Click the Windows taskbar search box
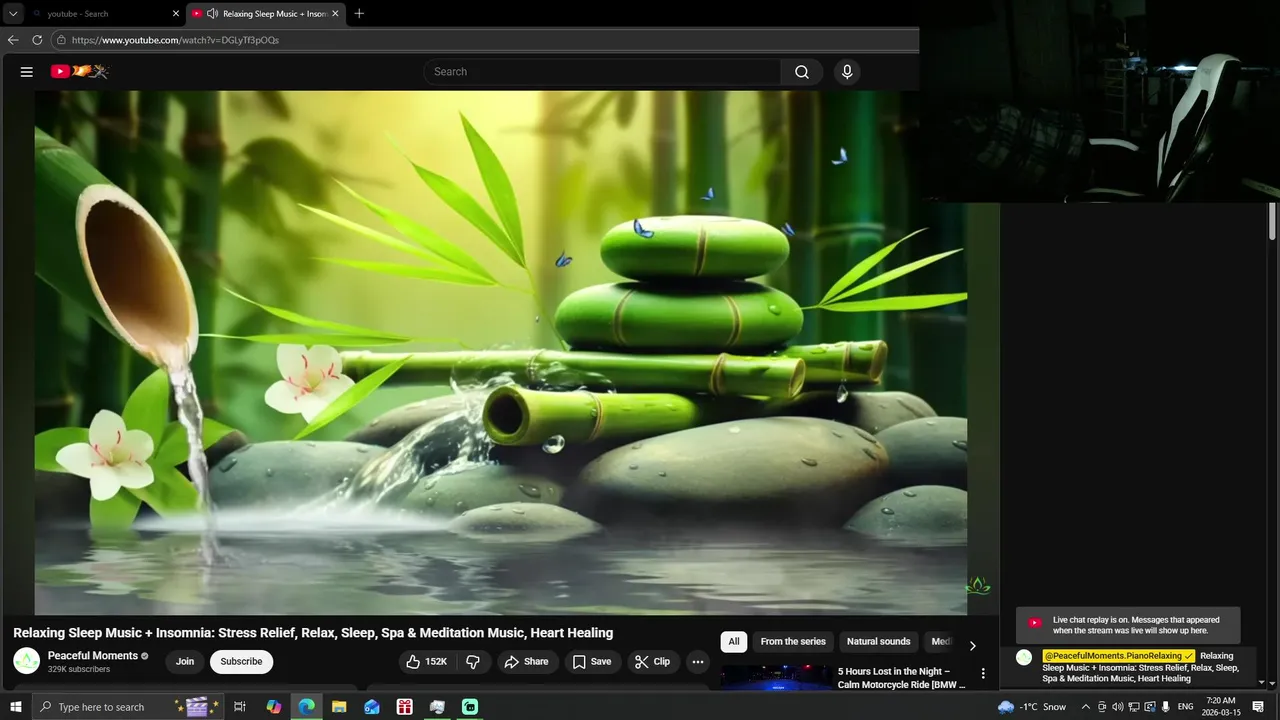Image resolution: width=1280 pixels, height=720 pixels. [x=127, y=707]
